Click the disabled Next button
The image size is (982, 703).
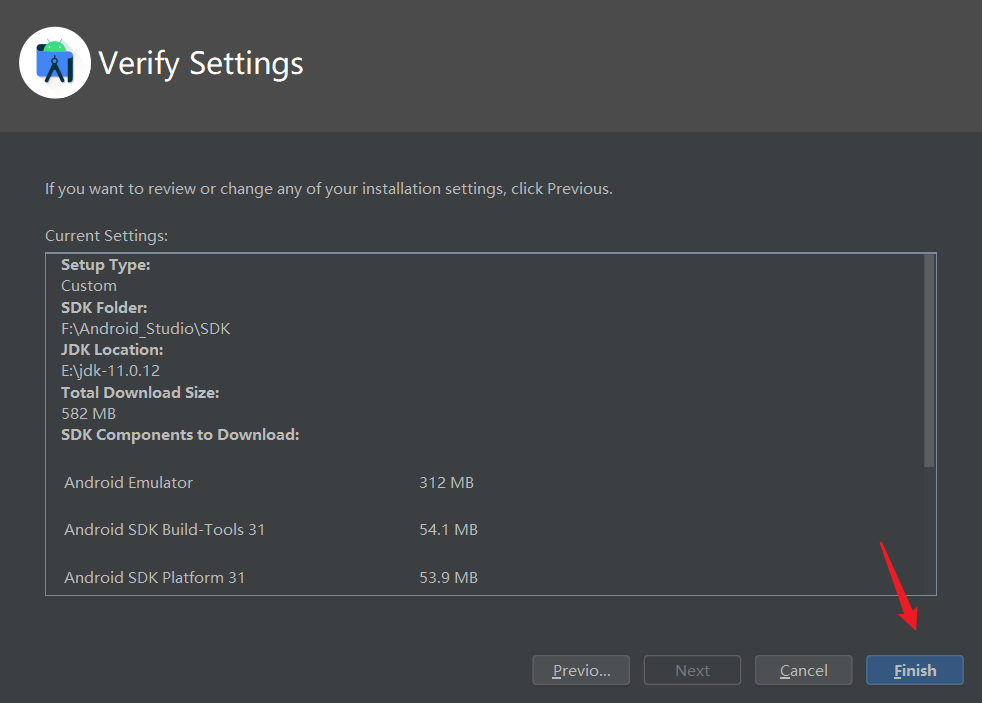pyautogui.click(x=692, y=670)
